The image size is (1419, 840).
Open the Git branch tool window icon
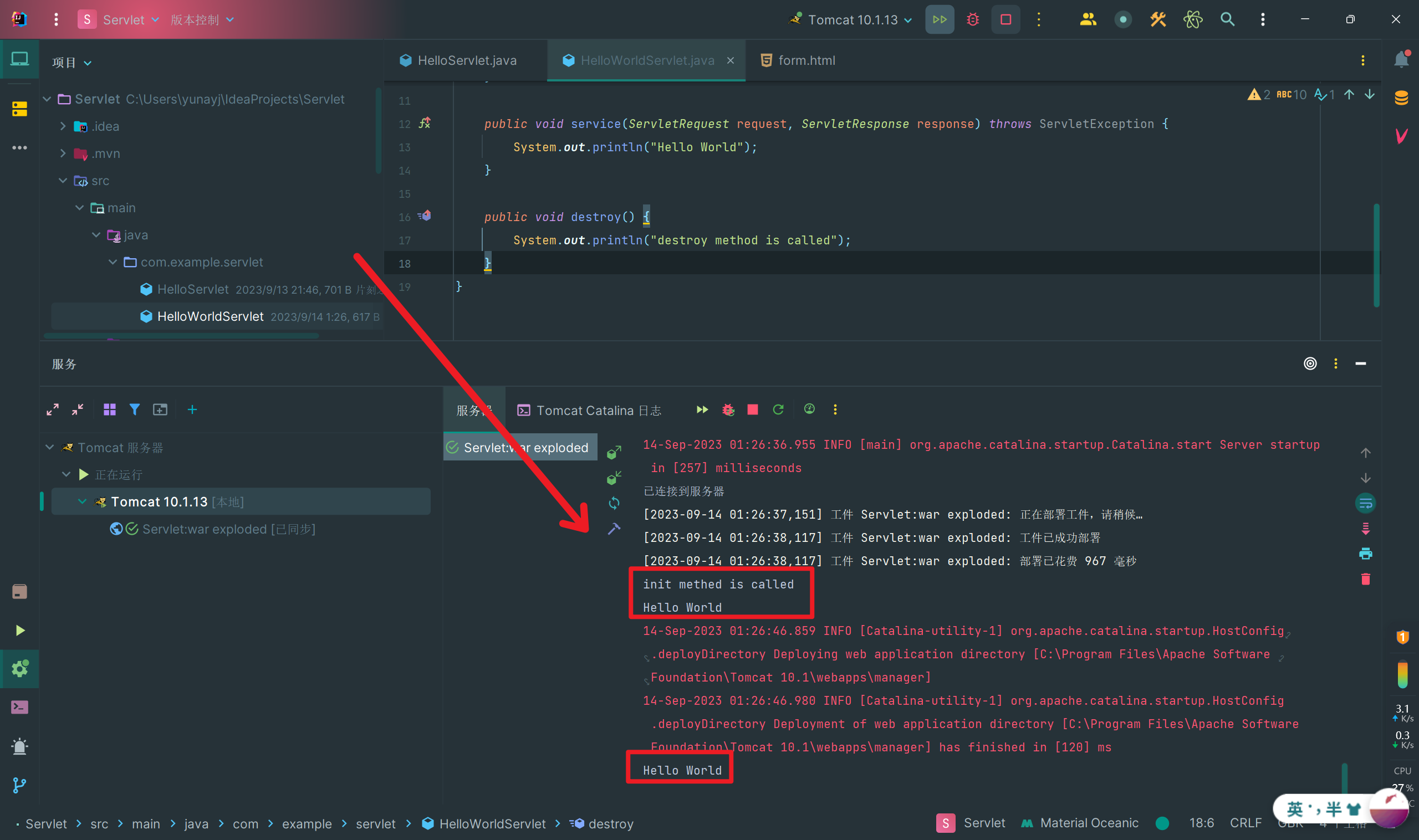pos(19,785)
